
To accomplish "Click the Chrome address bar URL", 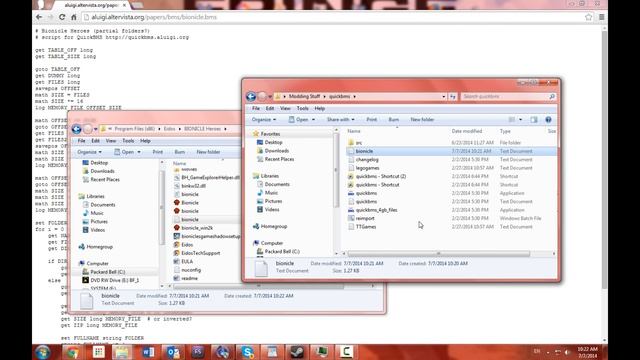I will point(154,17).
